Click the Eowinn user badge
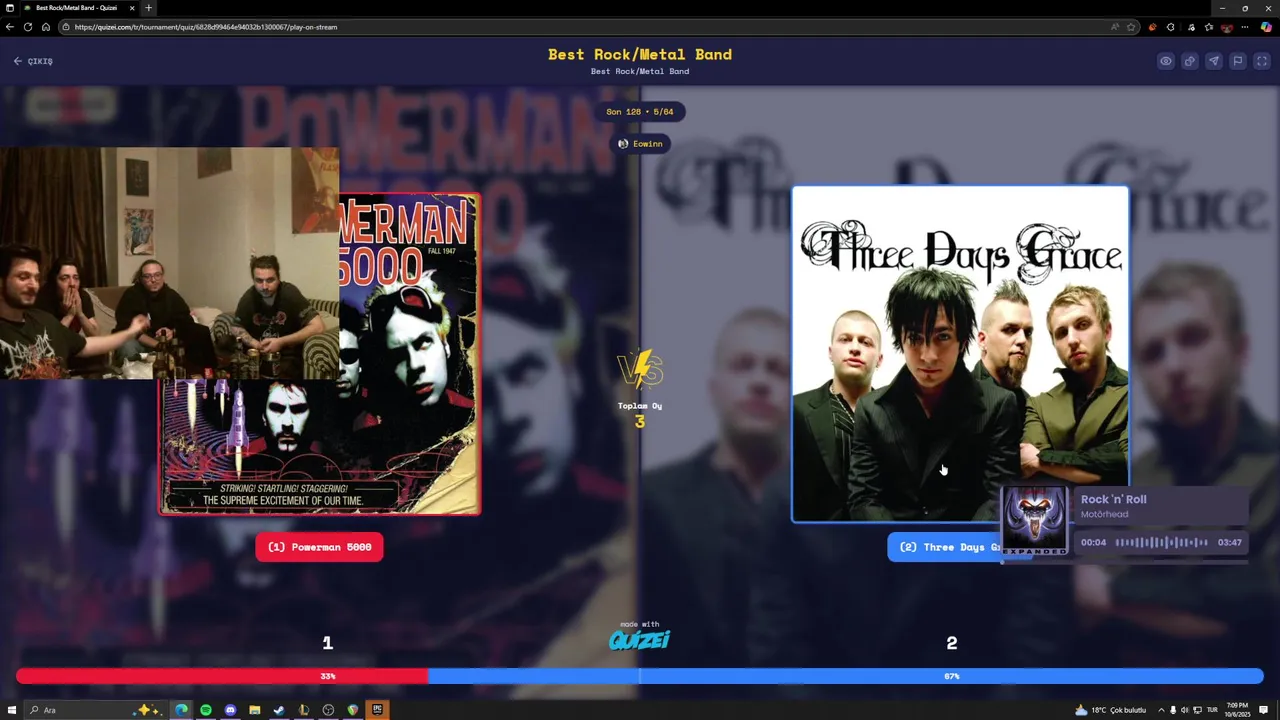The image size is (1280, 720). (640, 144)
